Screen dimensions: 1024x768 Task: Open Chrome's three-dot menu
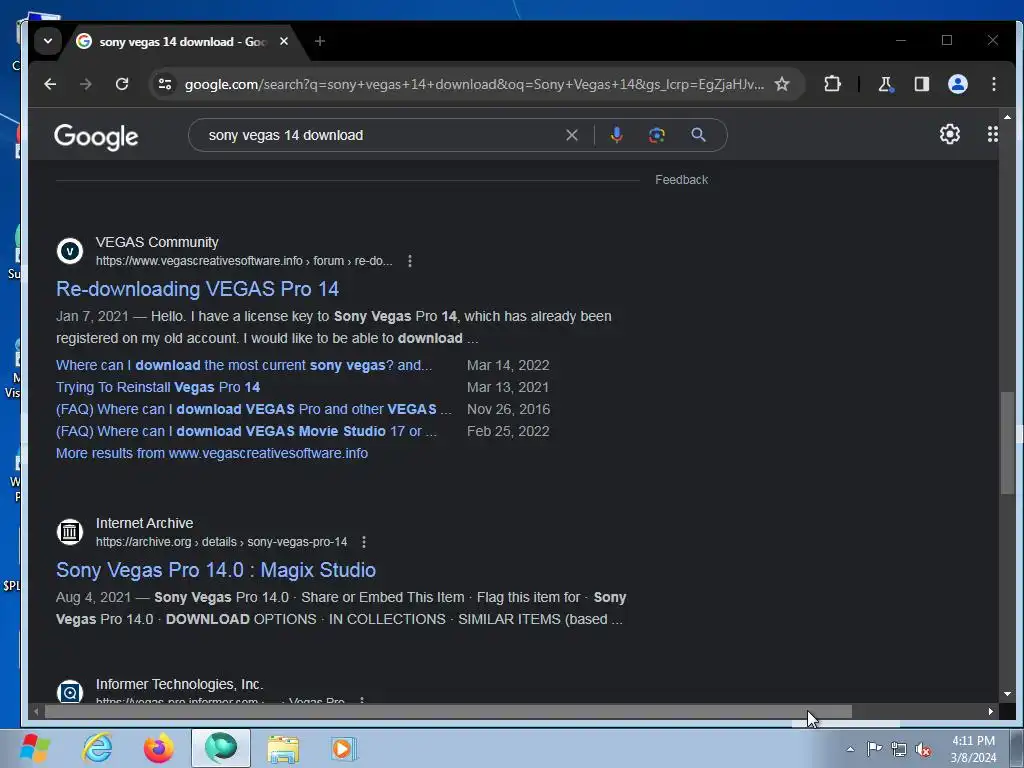[993, 84]
